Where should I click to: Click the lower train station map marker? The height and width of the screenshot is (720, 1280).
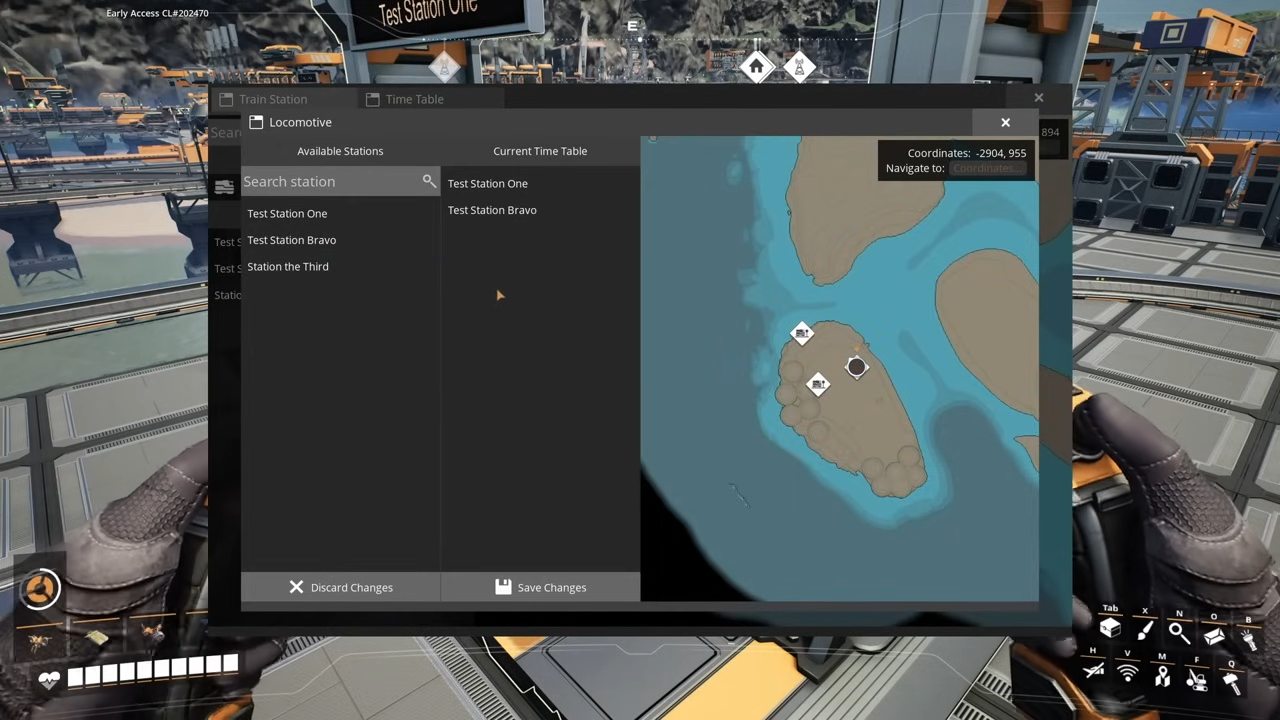(x=818, y=385)
